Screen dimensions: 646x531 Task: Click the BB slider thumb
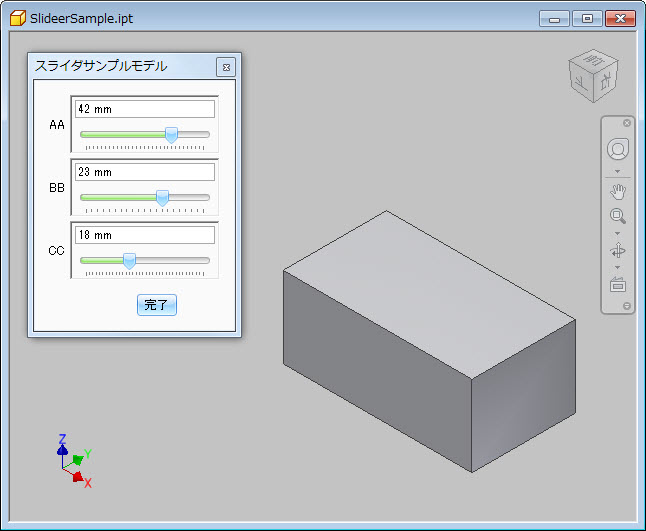[163, 198]
